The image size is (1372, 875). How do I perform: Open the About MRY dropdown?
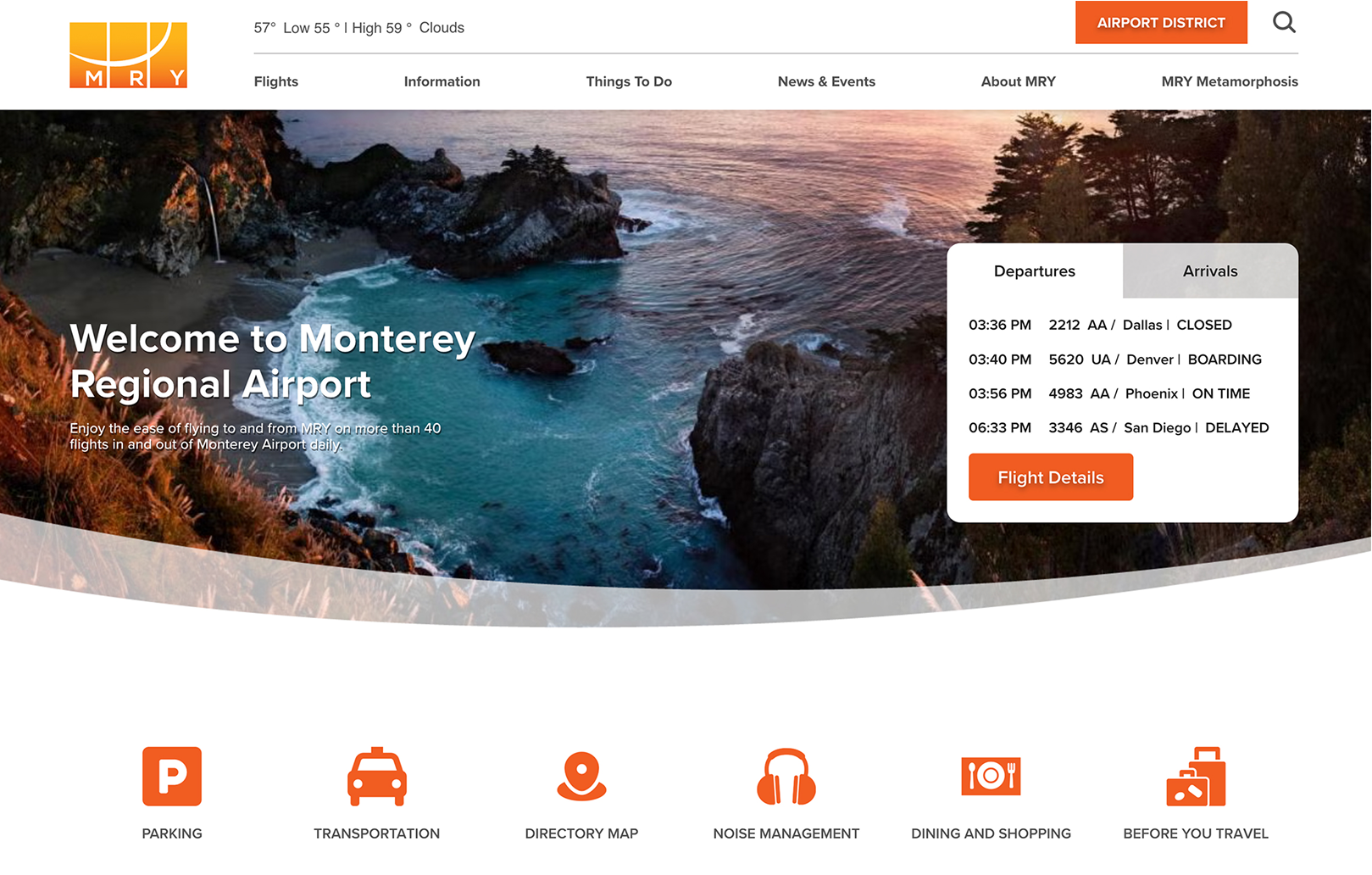1018,81
